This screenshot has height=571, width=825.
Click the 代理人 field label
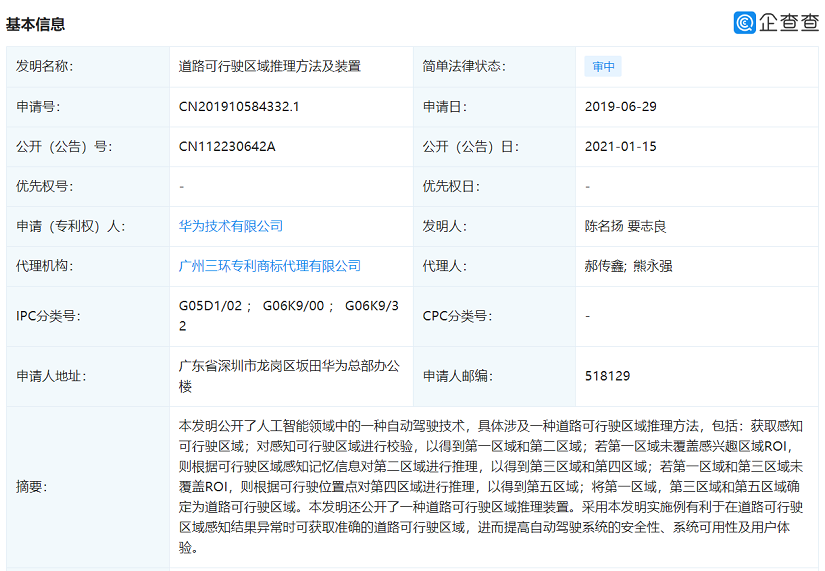(x=445, y=266)
